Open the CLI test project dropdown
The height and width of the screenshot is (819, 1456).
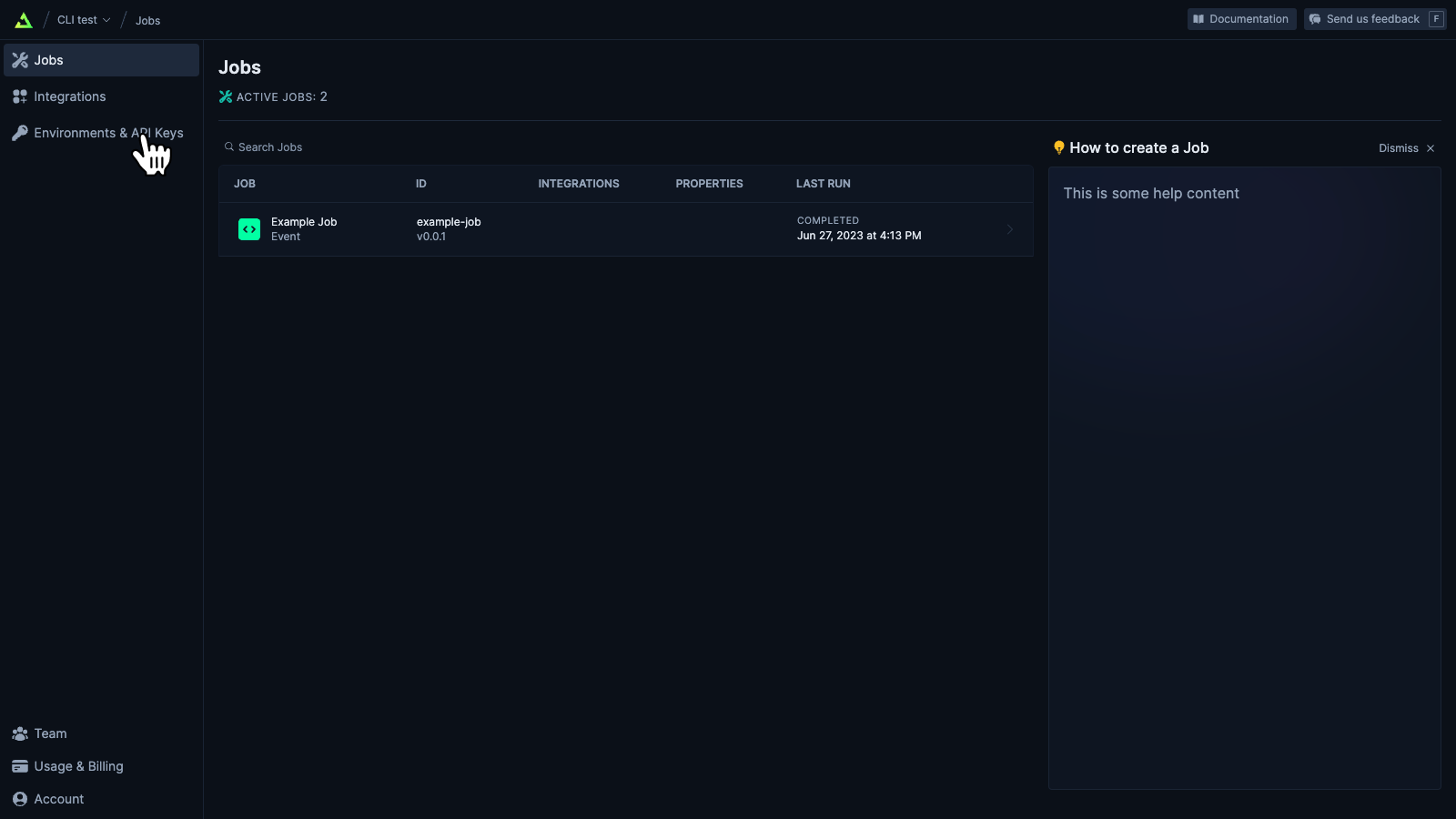point(84,20)
